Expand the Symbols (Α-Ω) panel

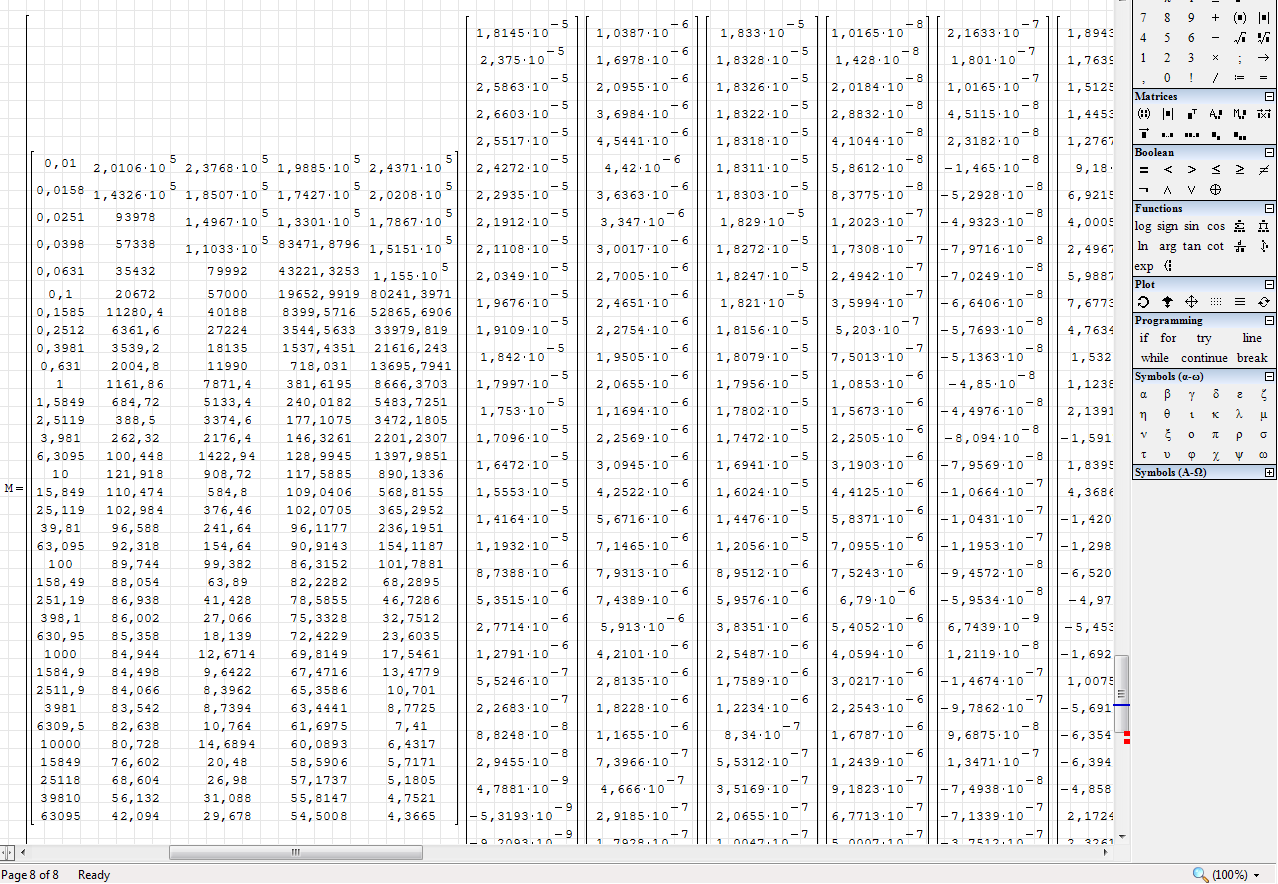click(1269, 472)
